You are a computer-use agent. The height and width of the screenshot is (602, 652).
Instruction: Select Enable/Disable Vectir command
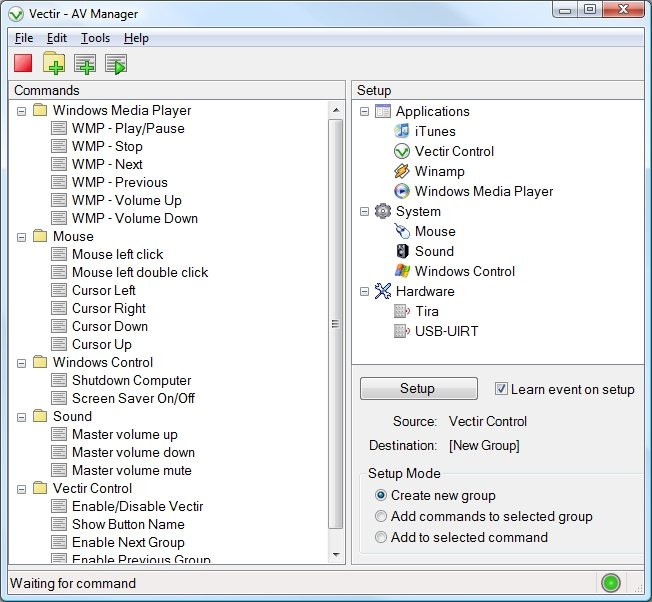pyautogui.click(x=138, y=506)
